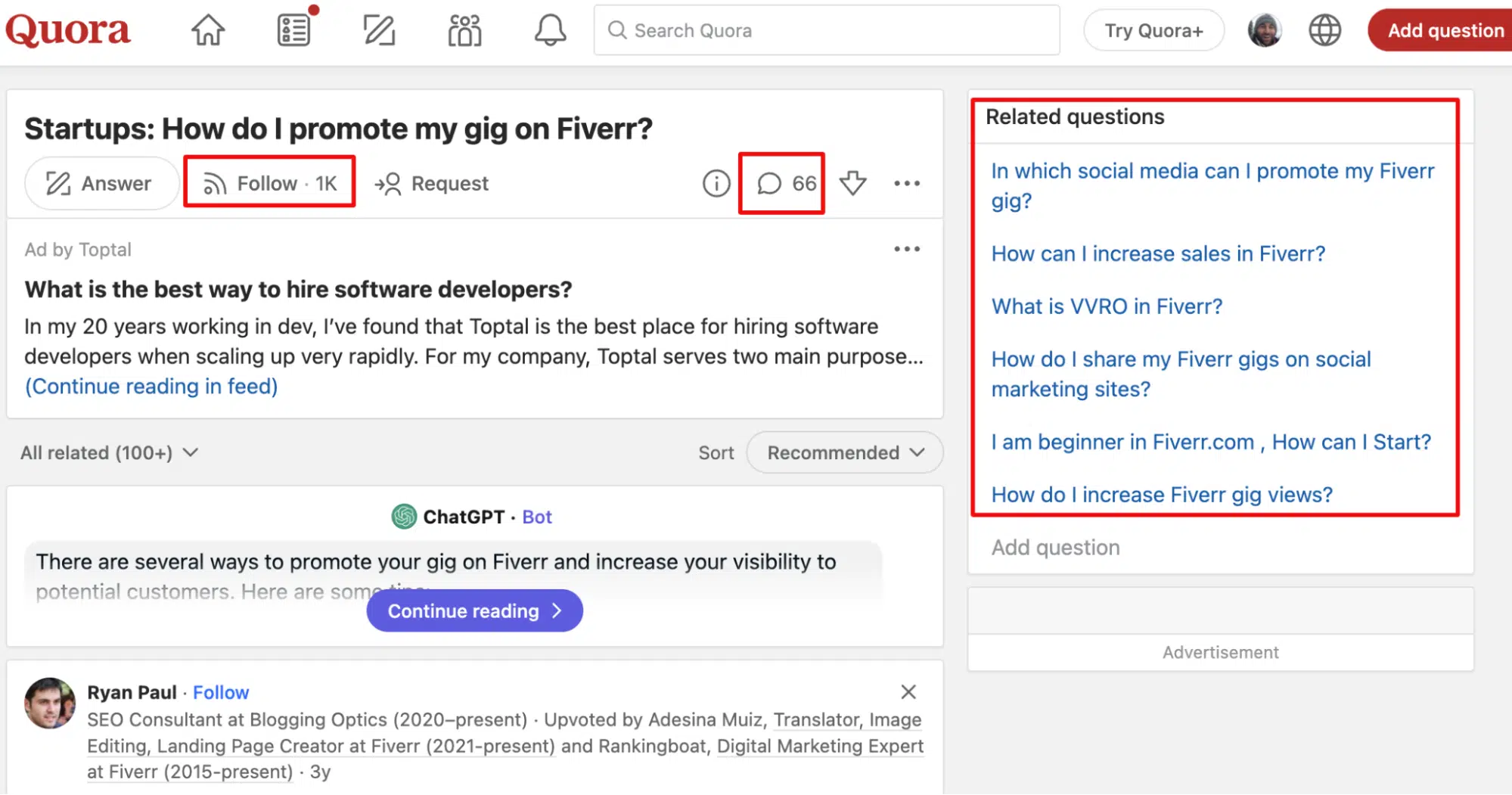Go to Quora home via house icon
1512x795 pixels.
208,31
